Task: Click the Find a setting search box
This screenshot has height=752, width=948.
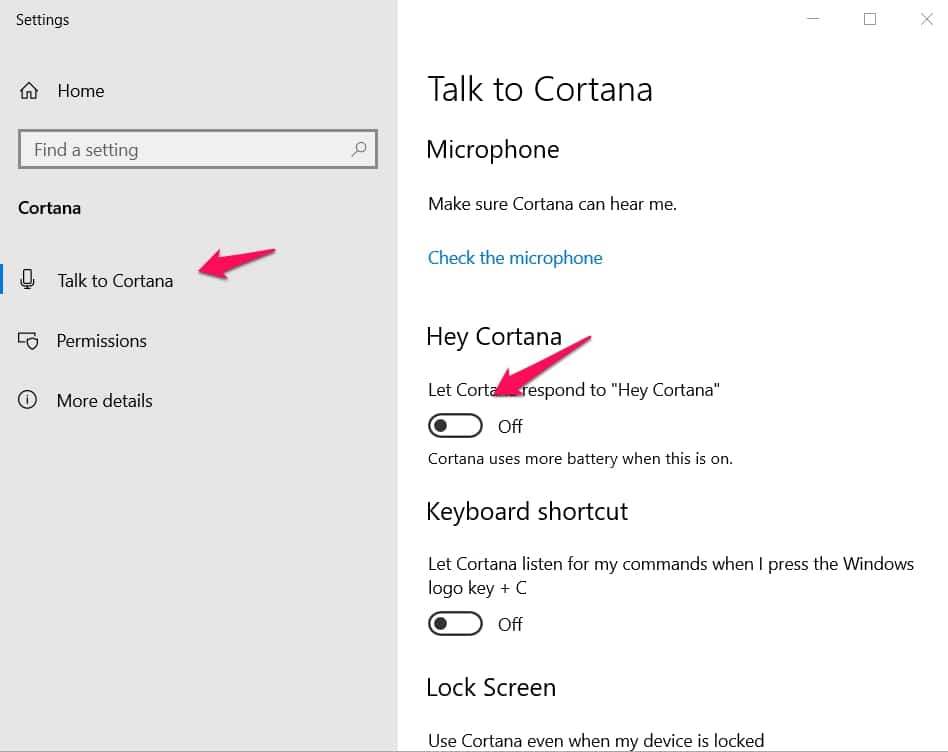Action: [198, 149]
